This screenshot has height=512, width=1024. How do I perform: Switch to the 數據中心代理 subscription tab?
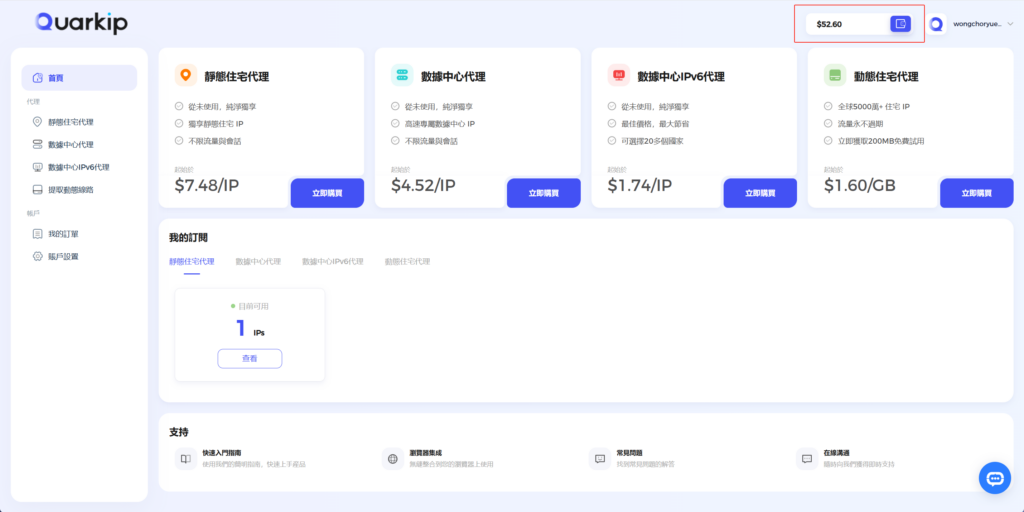(x=258, y=261)
